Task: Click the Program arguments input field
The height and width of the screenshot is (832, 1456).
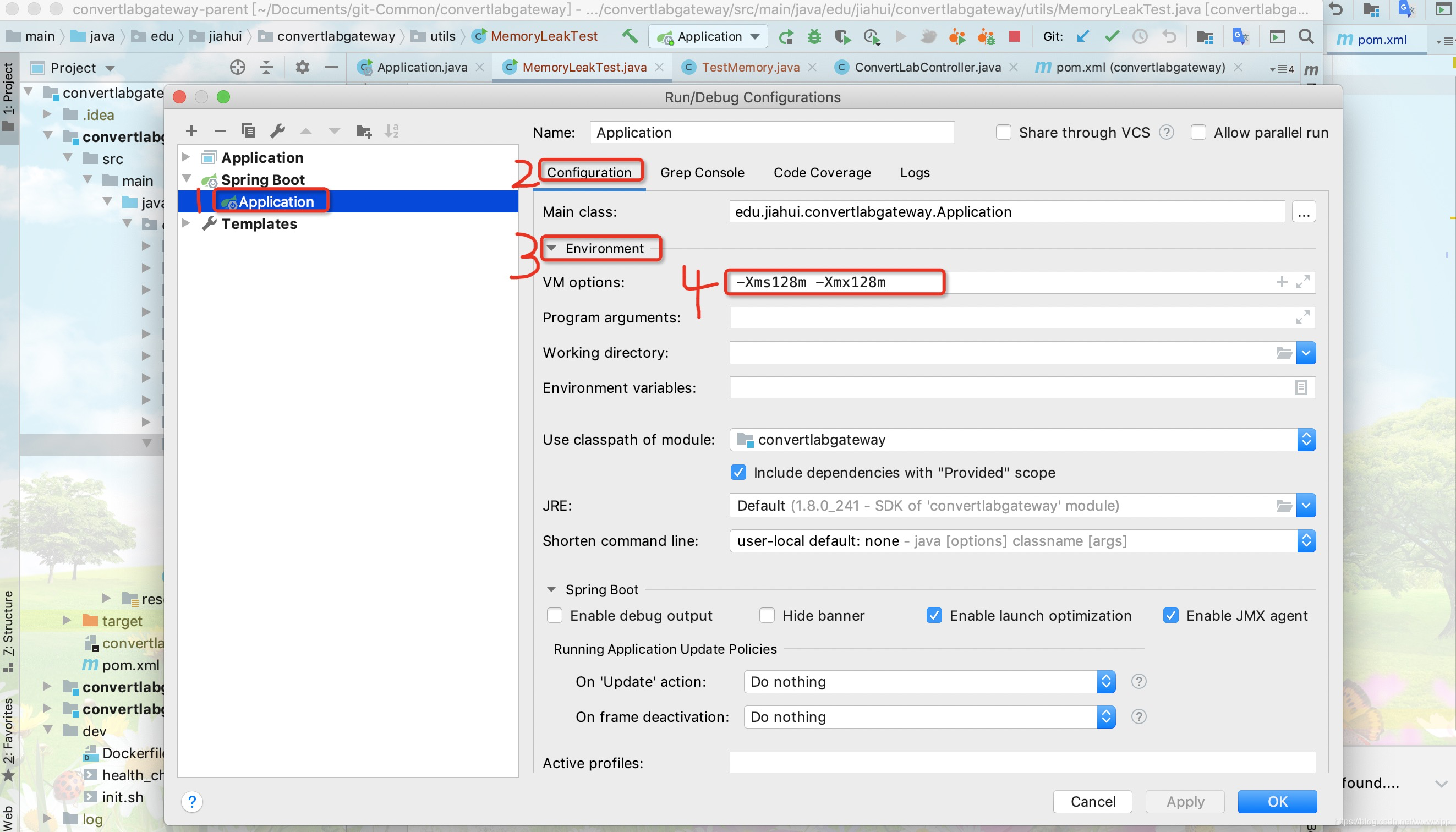Action: coord(1011,318)
